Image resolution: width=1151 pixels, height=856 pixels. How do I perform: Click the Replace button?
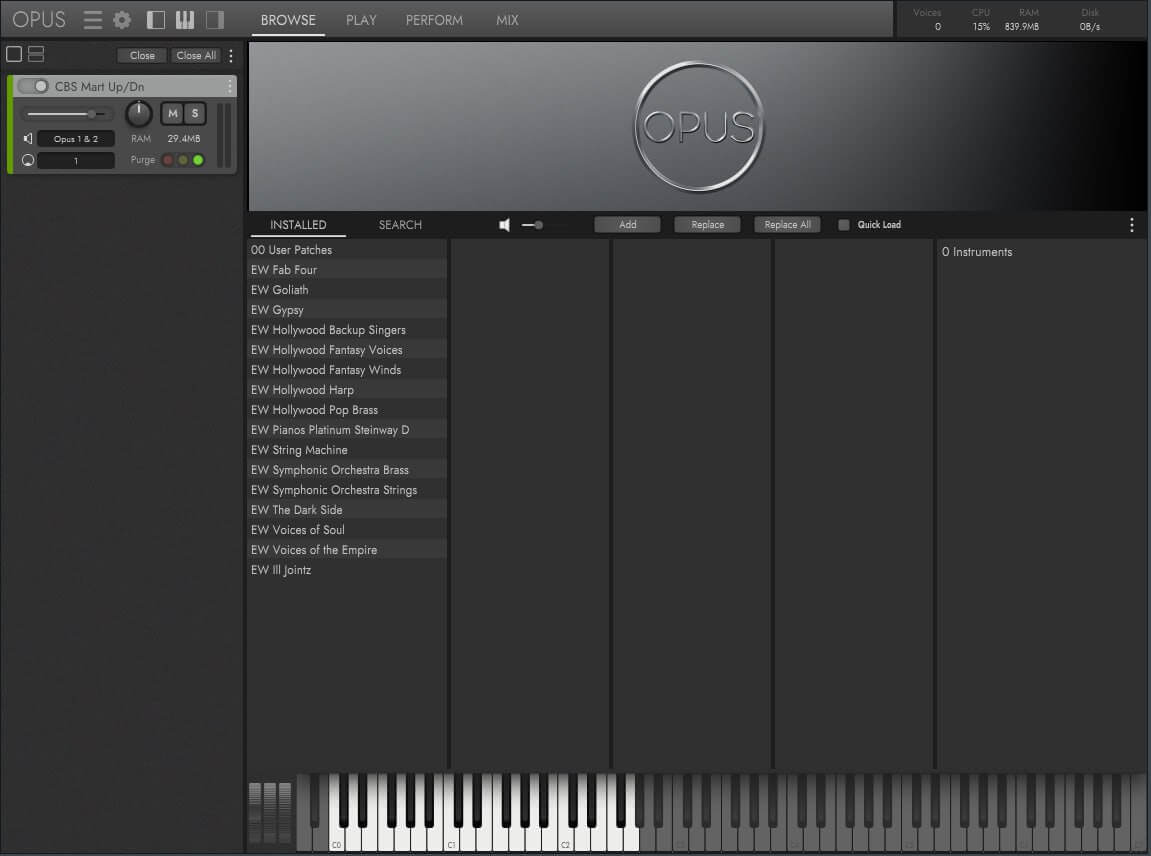708,225
